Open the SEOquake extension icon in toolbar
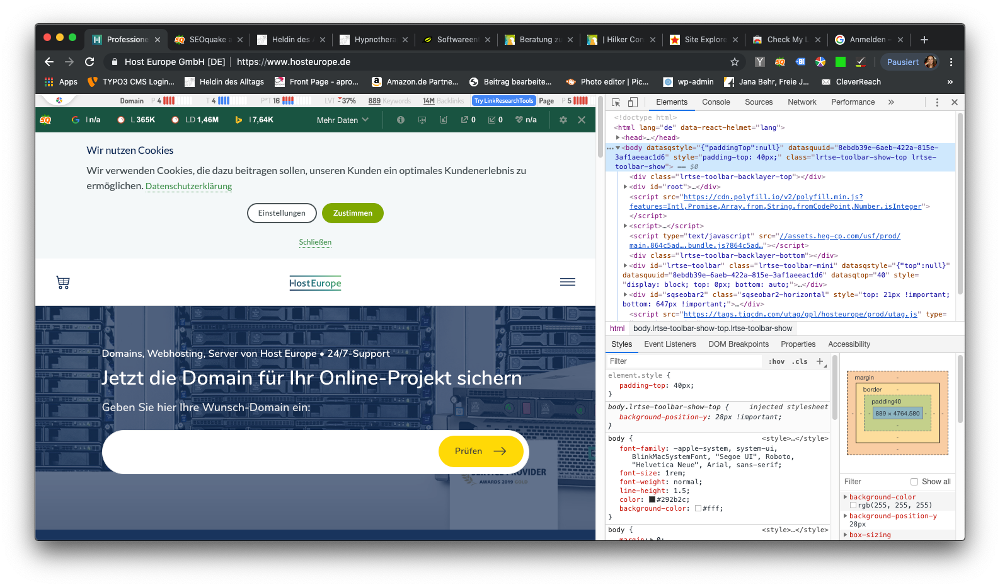The height and width of the screenshot is (587, 1000). (780, 62)
